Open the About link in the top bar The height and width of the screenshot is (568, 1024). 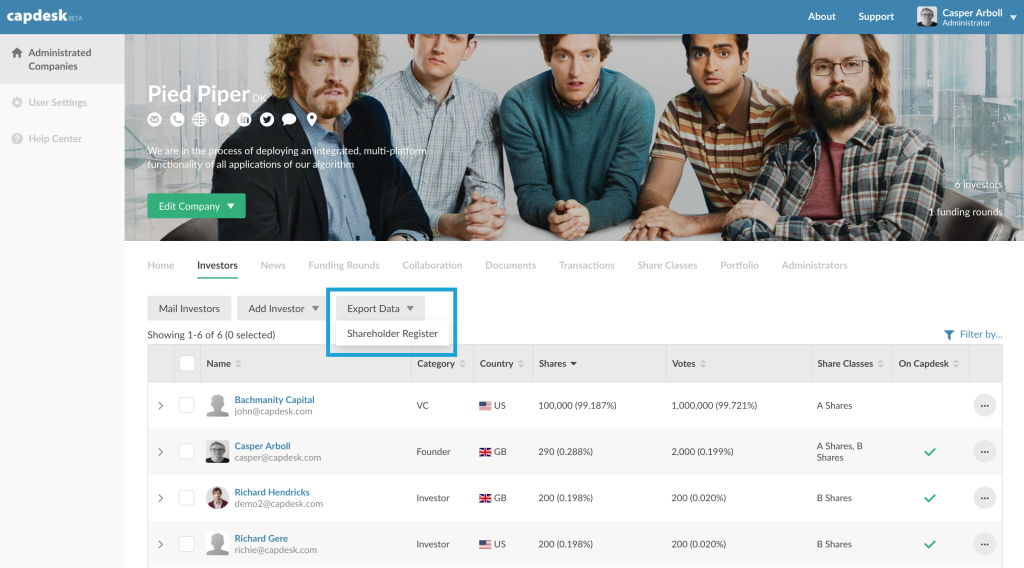coord(822,16)
